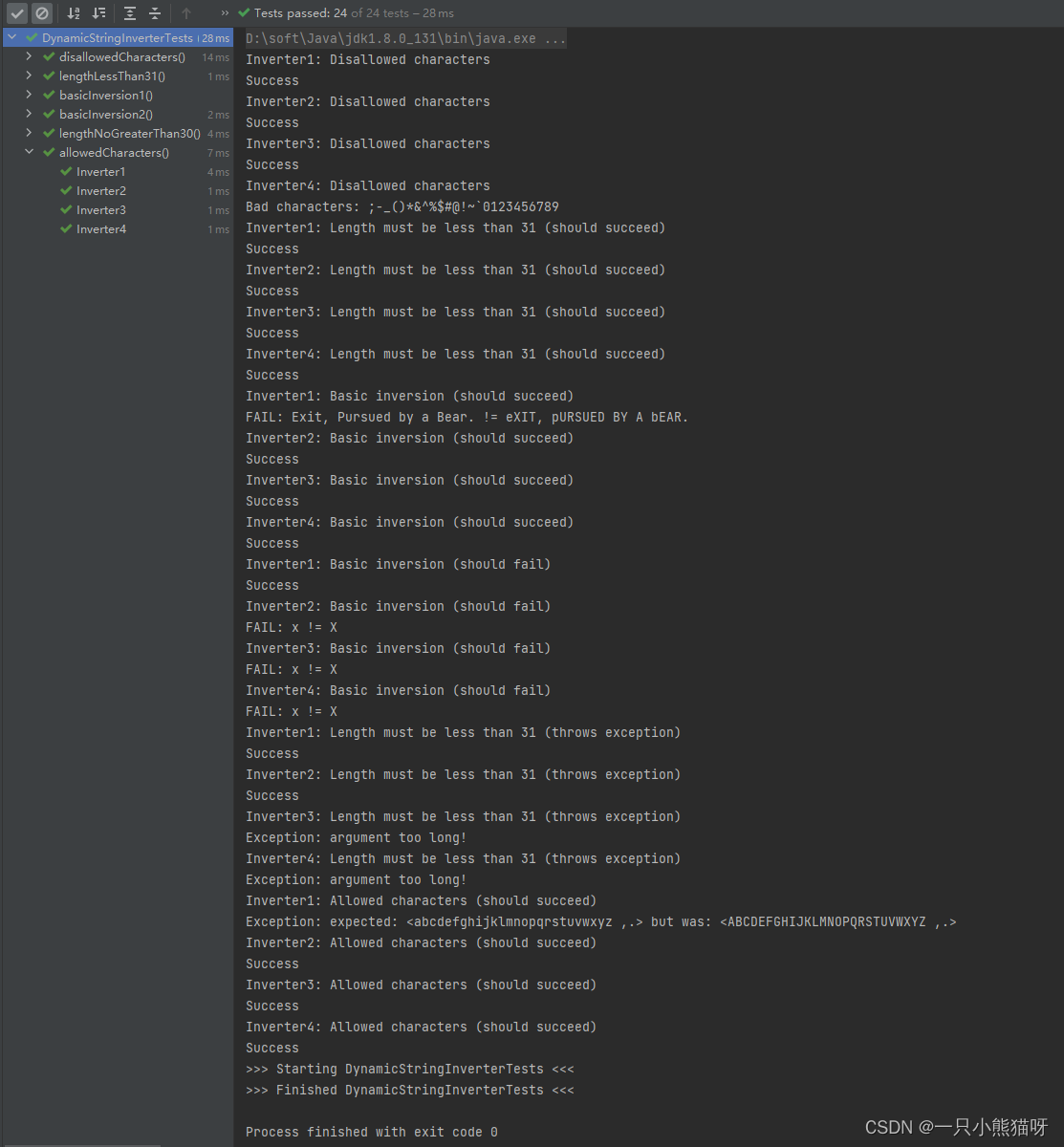Click the 28 ms duration on root node
1064x1147 pixels.
[216, 38]
